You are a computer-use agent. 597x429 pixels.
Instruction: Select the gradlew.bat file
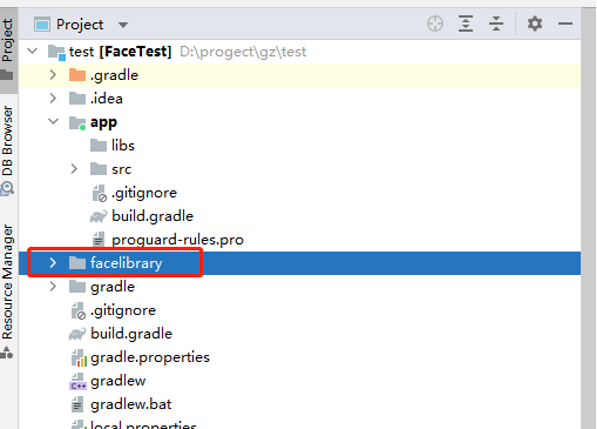coord(131,404)
